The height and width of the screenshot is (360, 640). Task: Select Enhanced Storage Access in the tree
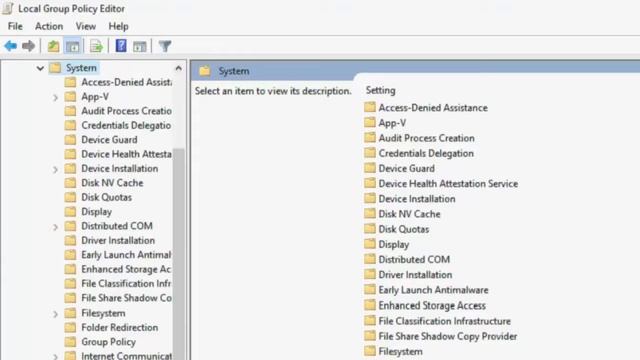[x=126, y=269]
